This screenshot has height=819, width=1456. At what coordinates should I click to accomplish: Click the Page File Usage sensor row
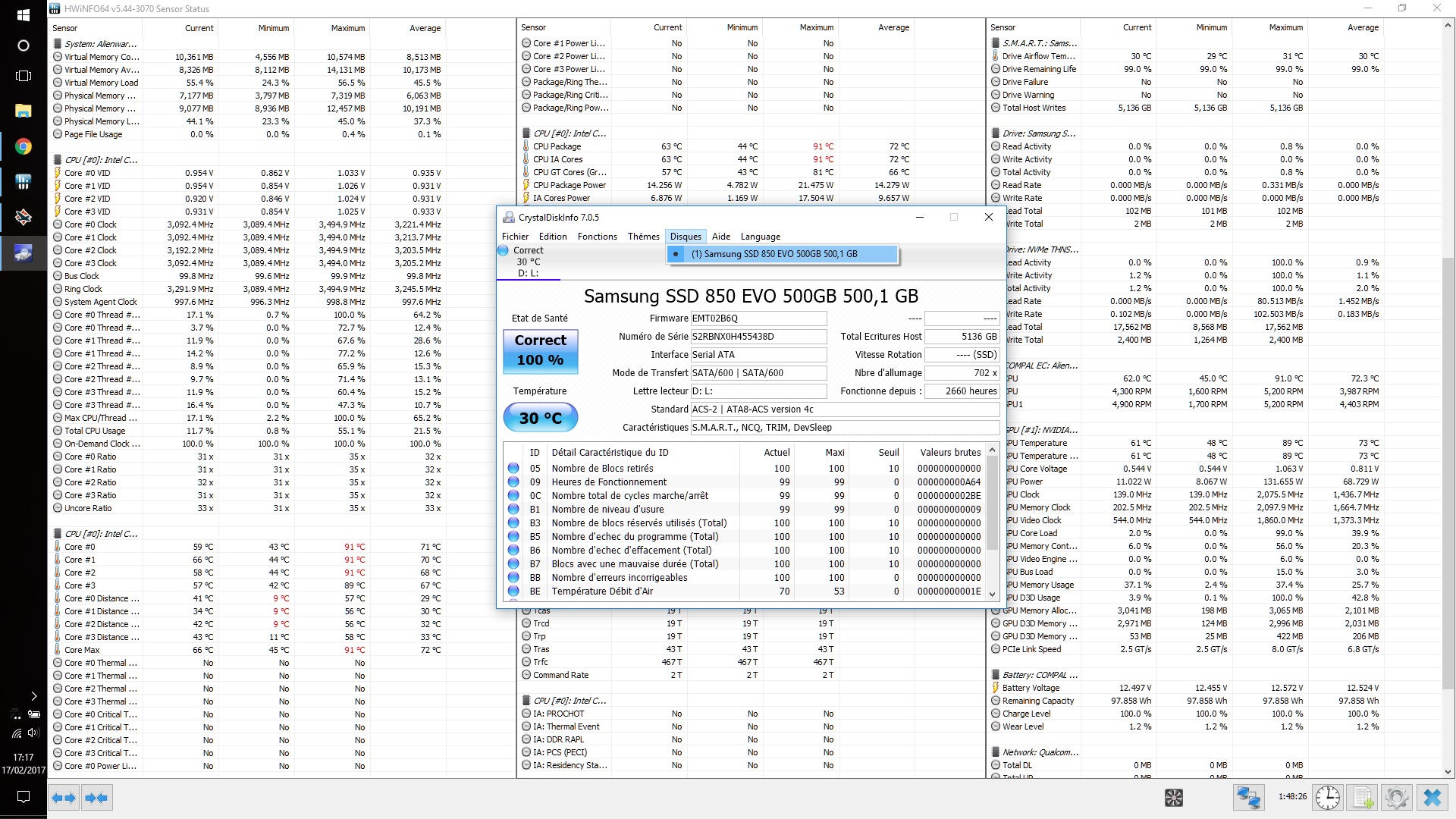(x=248, y=134)
